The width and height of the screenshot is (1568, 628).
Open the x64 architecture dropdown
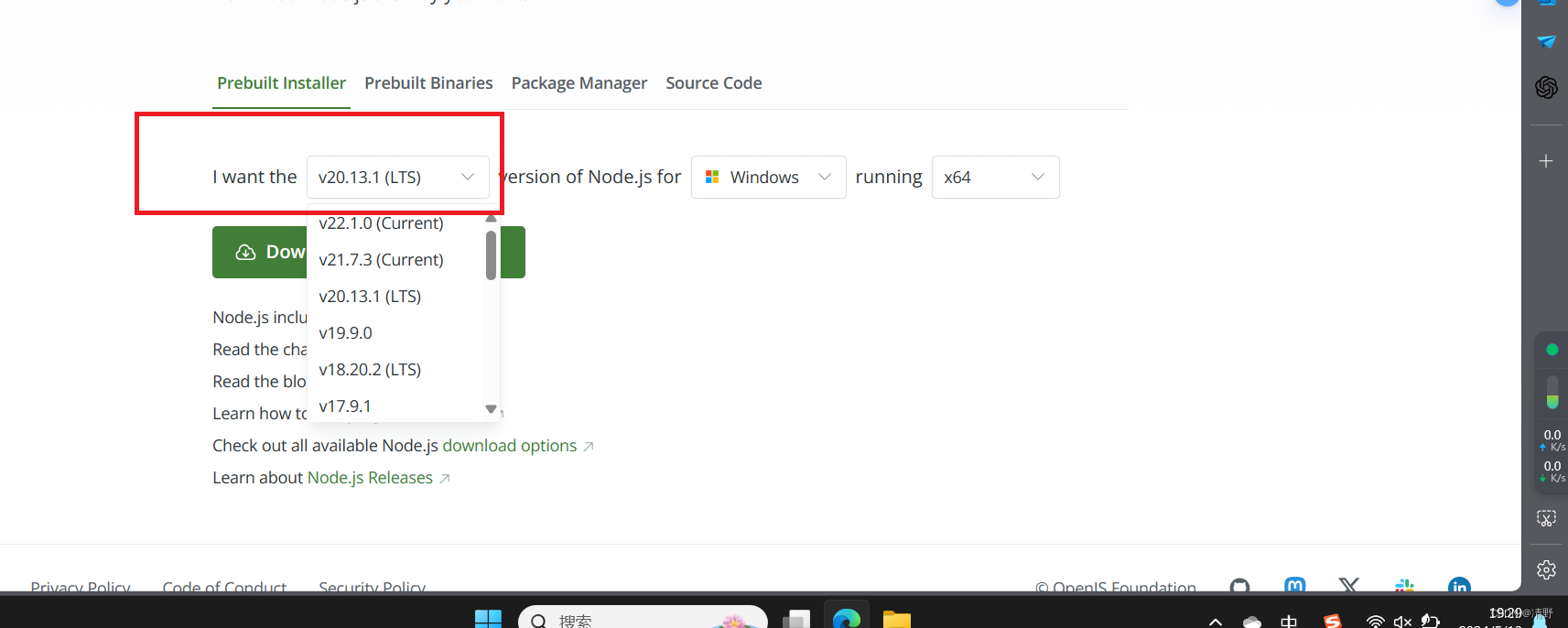[x=996, y=177]
